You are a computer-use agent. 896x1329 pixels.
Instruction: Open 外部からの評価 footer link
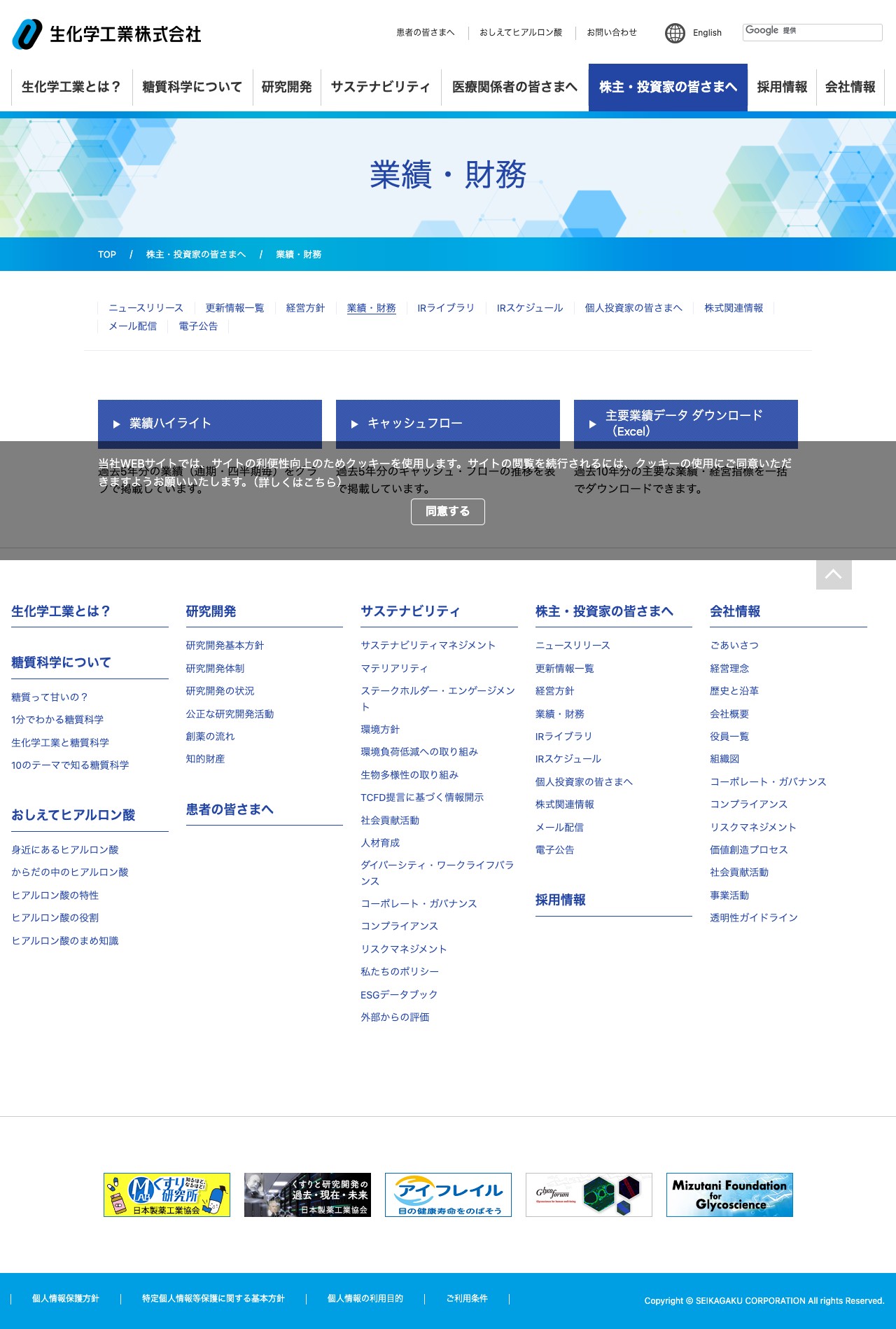click(395, 1017)
